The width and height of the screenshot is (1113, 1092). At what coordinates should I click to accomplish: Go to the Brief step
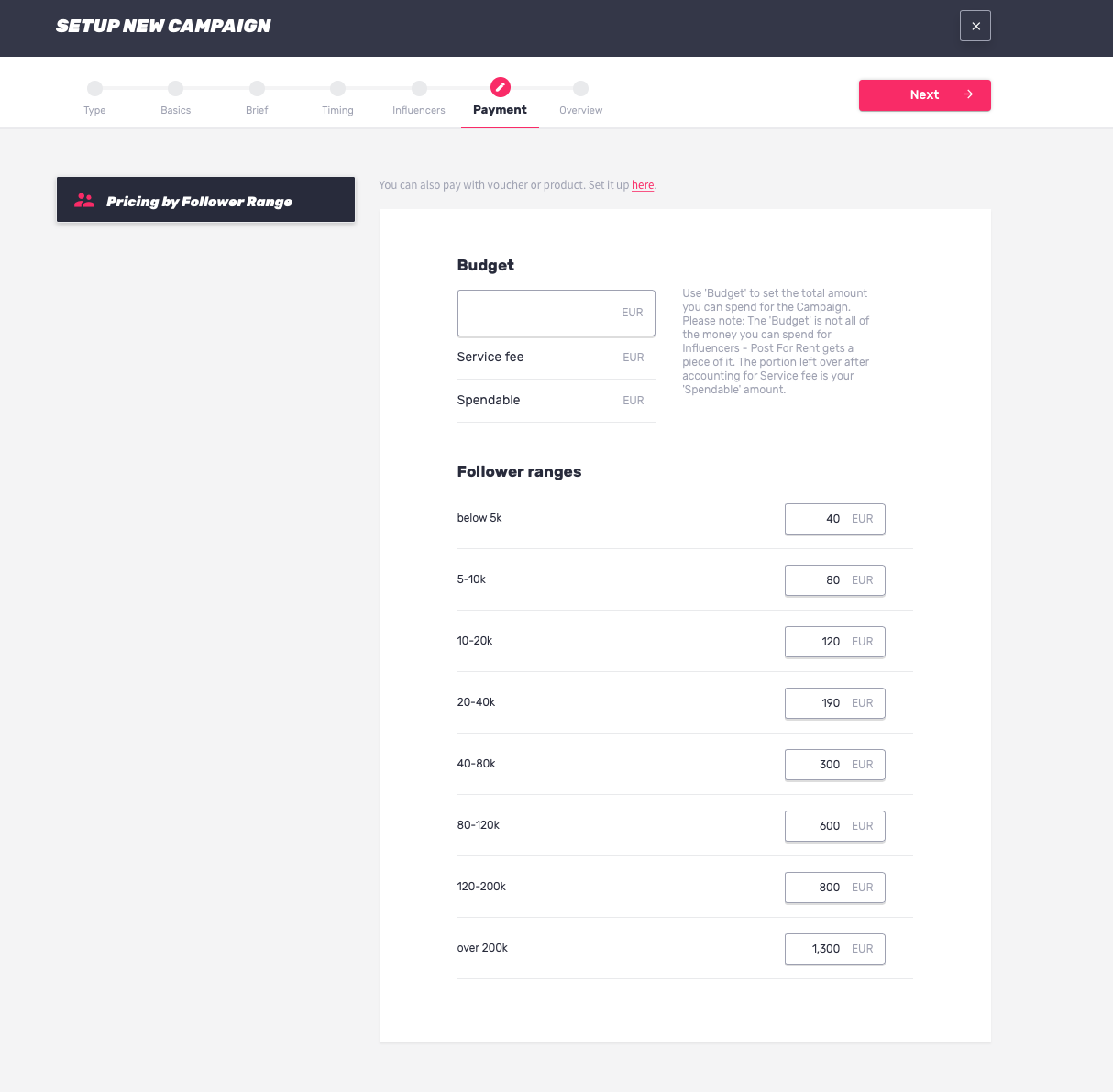click(257, 98)
